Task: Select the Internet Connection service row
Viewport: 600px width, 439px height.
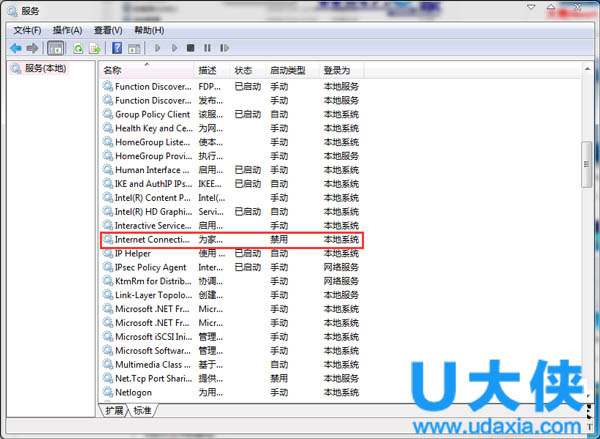Action: [150, 240]
